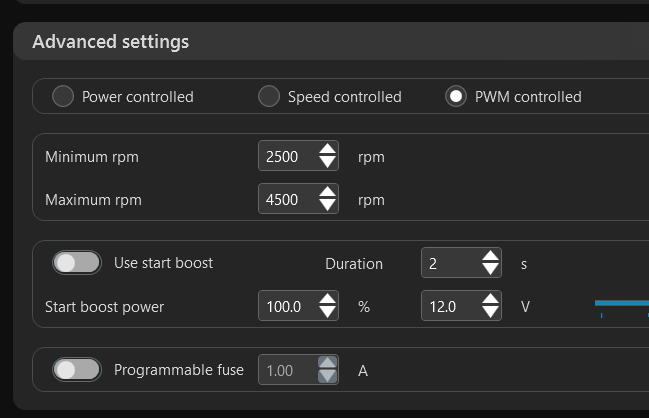This screenshot has width=649, height=418.
Task: Increase start boost voltage value
Action: pyautogui.click(x=490, y=300)
